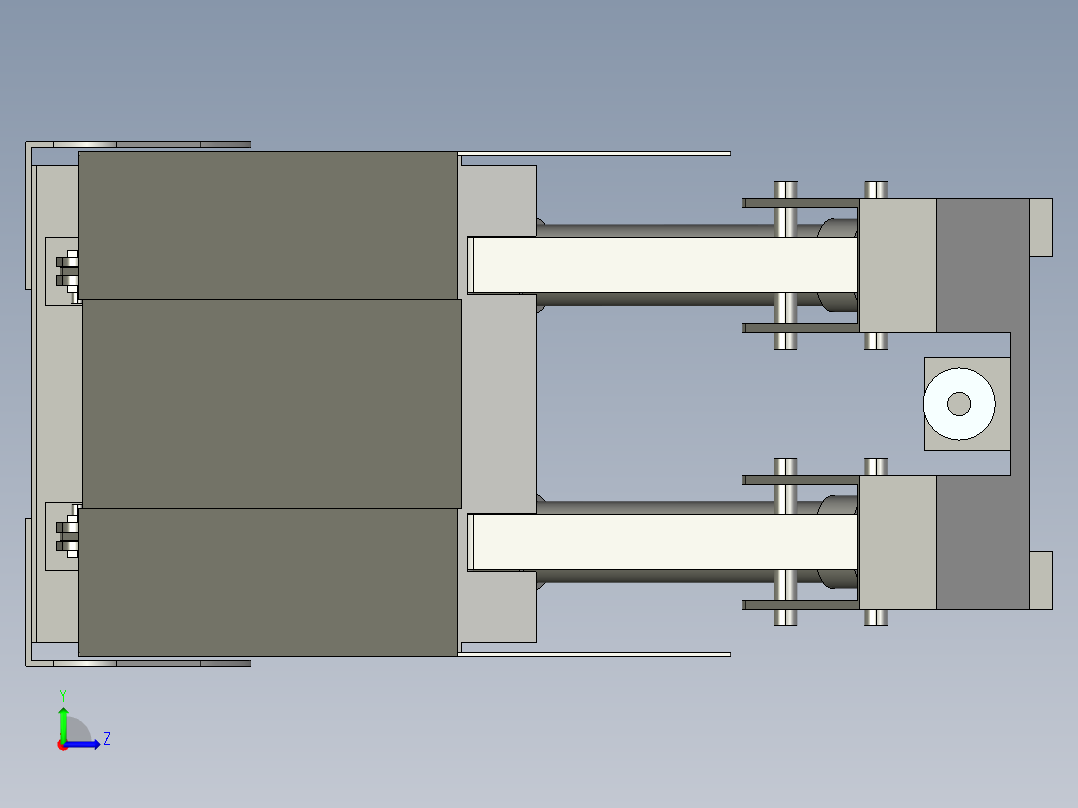Click the blue Z axis arrow on triad
Screen dimensions: 1078x808
click(88, 744)
